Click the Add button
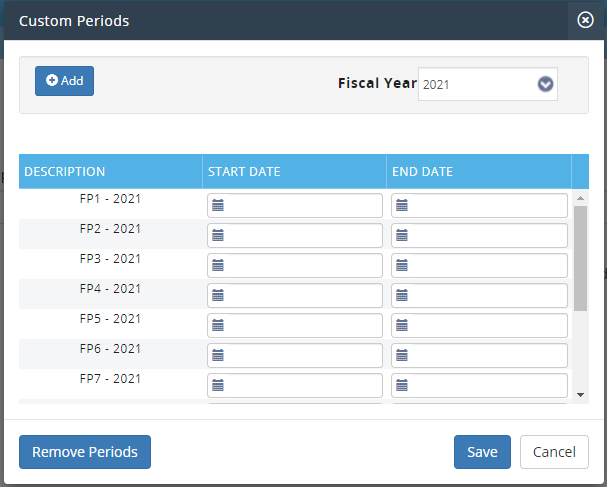This screenshot has width=607, height=487. coord(64,81)
